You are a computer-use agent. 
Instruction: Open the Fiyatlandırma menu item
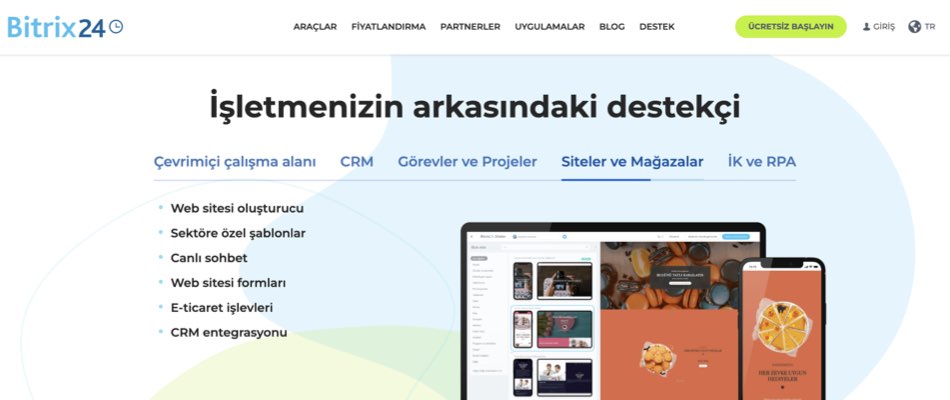tap(388, 27)
